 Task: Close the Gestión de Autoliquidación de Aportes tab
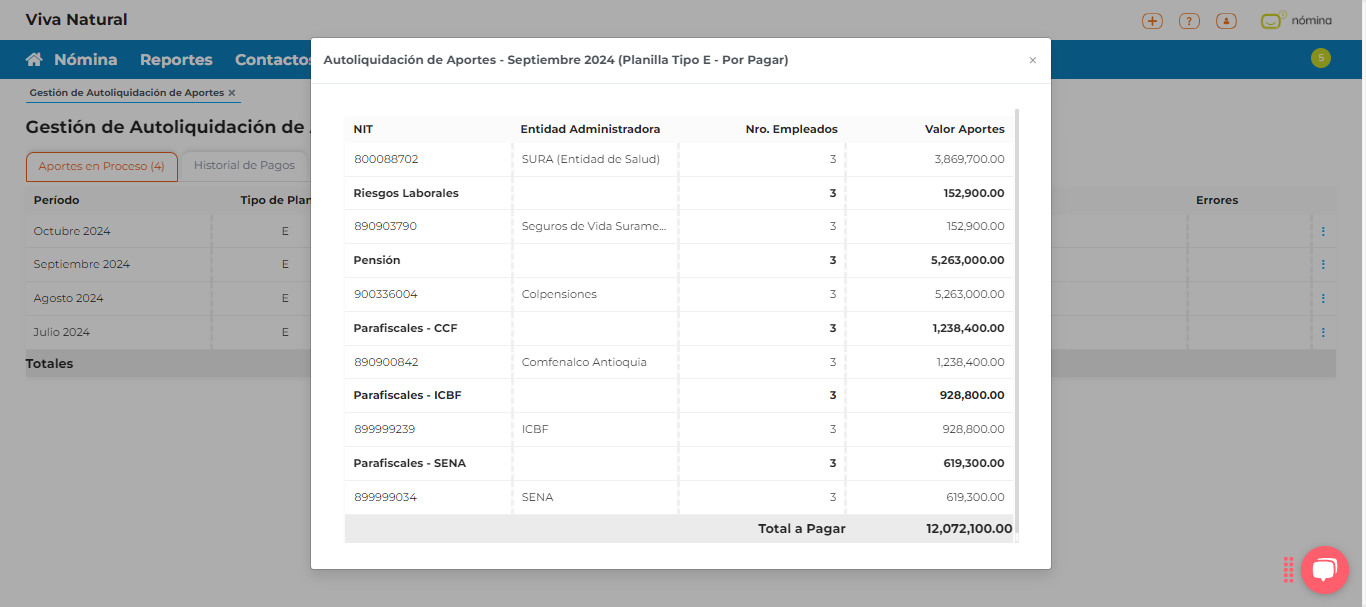(x=232, y=93)
